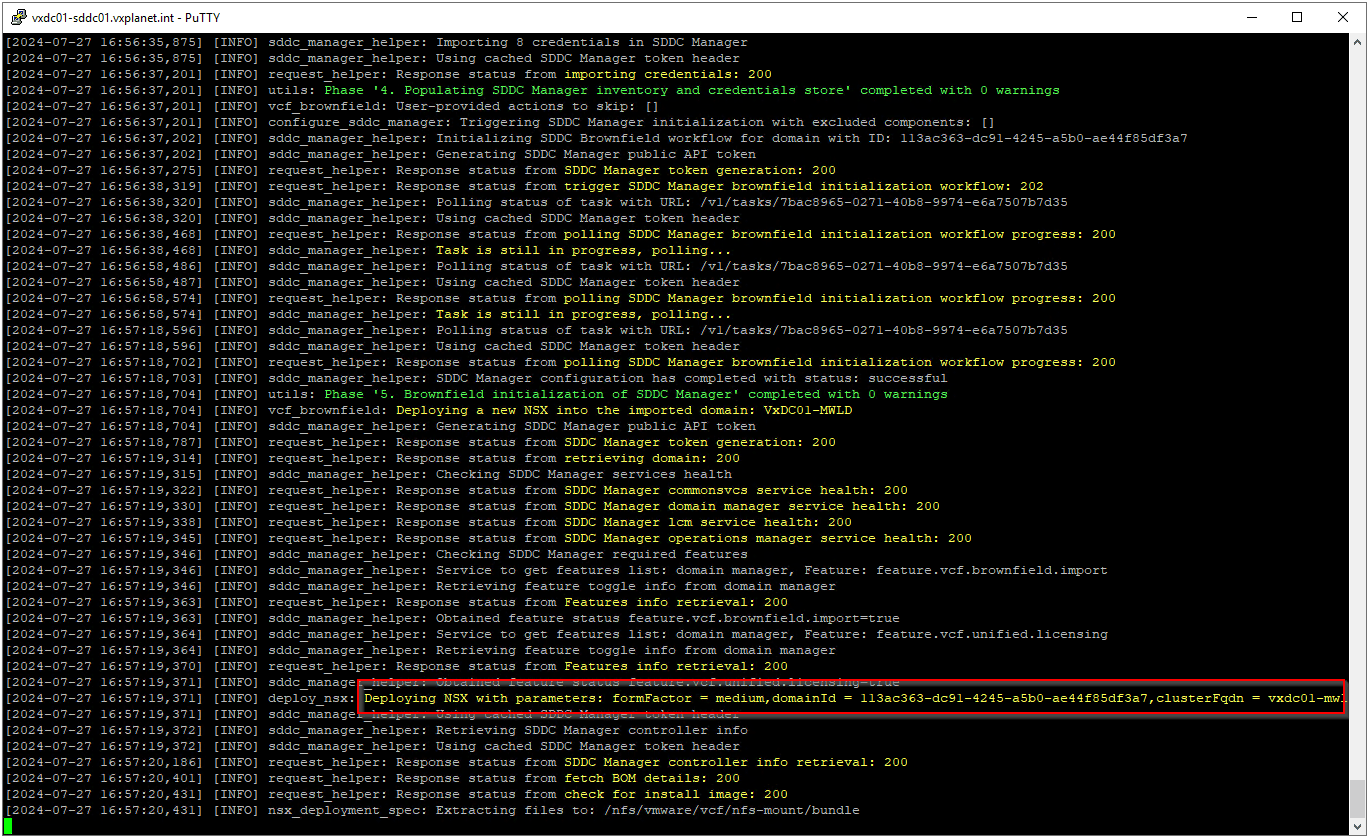Image resolution: width=1369 pixels, height=838 pixels.
Task: Click "check for install image: 200" text
Action: tap(676, 794)
